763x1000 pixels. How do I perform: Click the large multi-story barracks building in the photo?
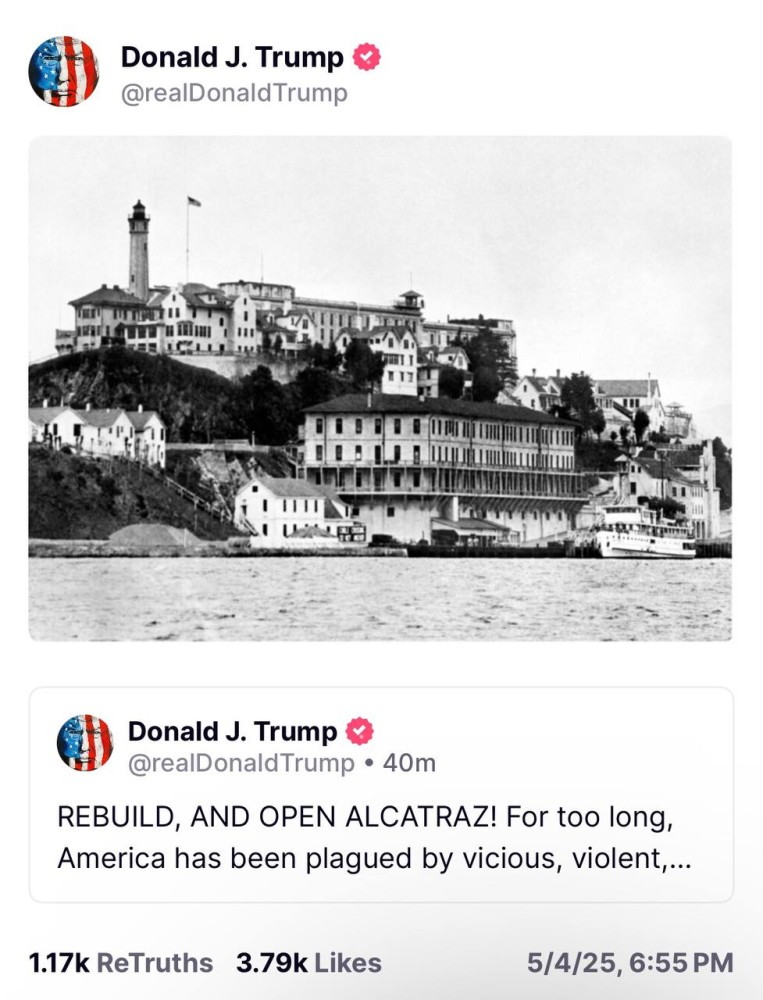pos(441,466)
